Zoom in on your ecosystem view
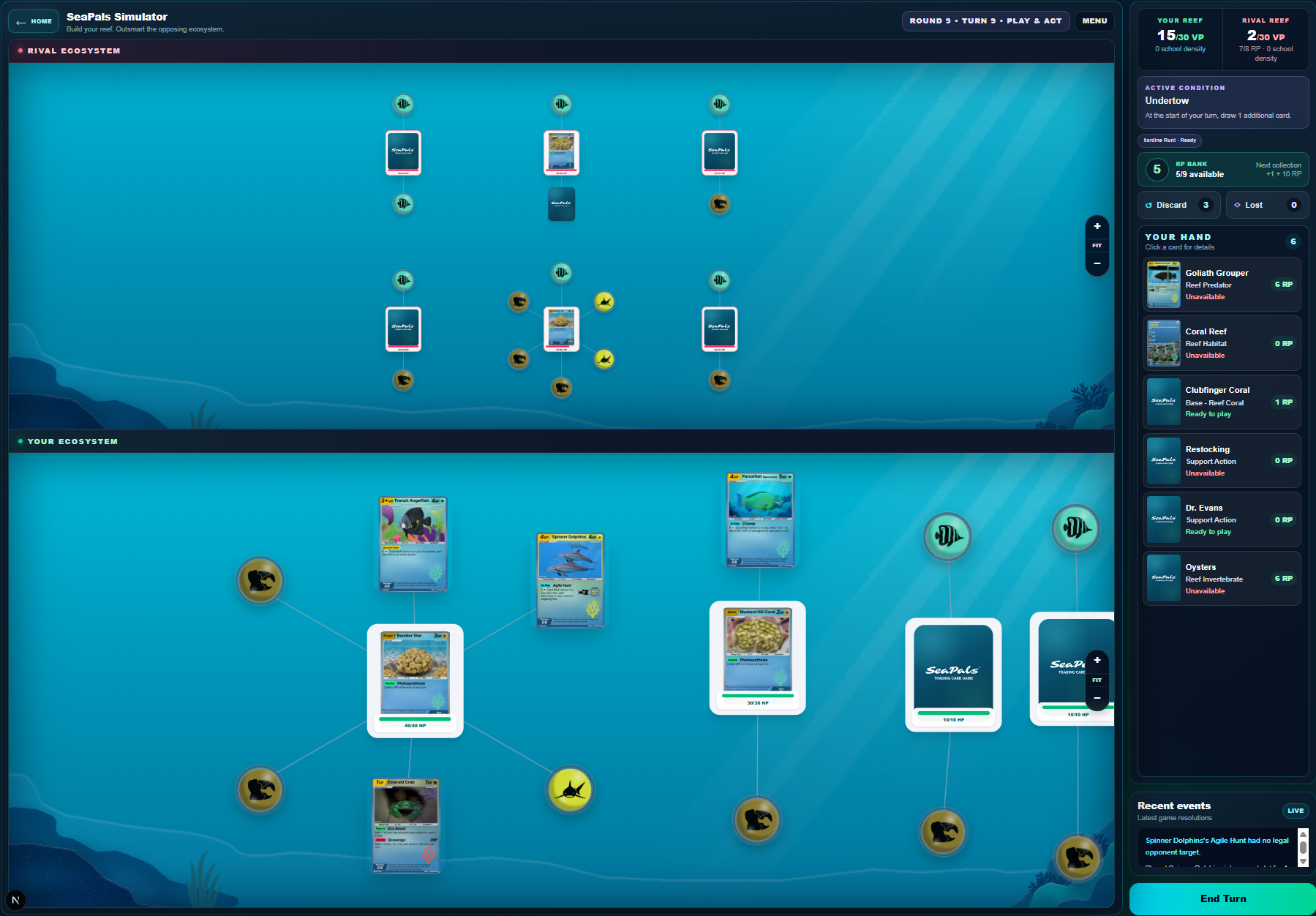Image resolution: width=1316 pixels, height=916 pixels. (x=1097, y=661)
